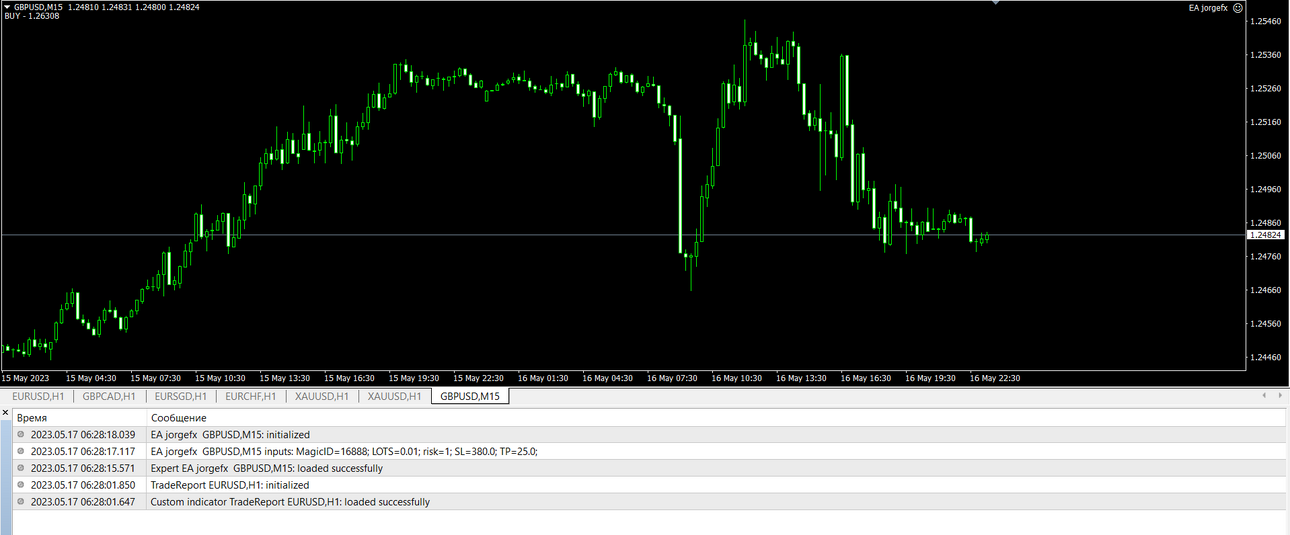Click the info bullet icon of the 06:28:15.571 log row
This screenshot has height=535, width=1290.
click(21, 468)
